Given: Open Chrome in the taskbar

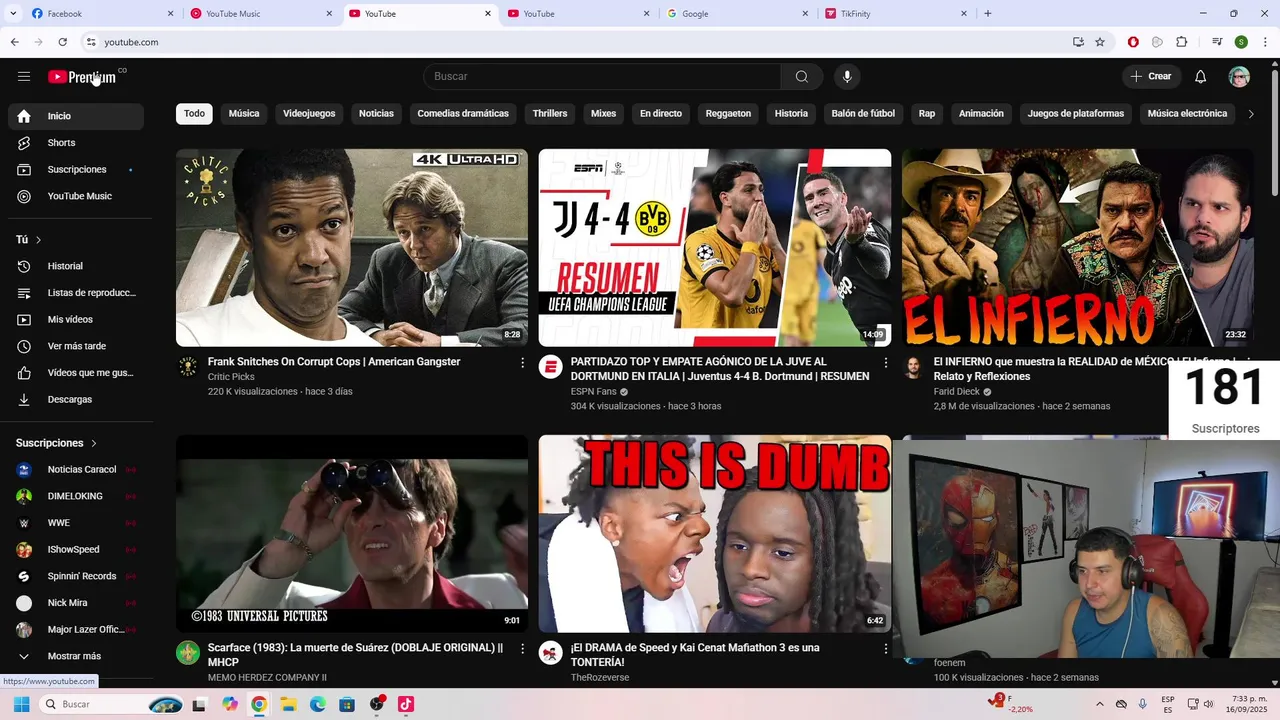Looking at the screenshot, I should (259, 704).
